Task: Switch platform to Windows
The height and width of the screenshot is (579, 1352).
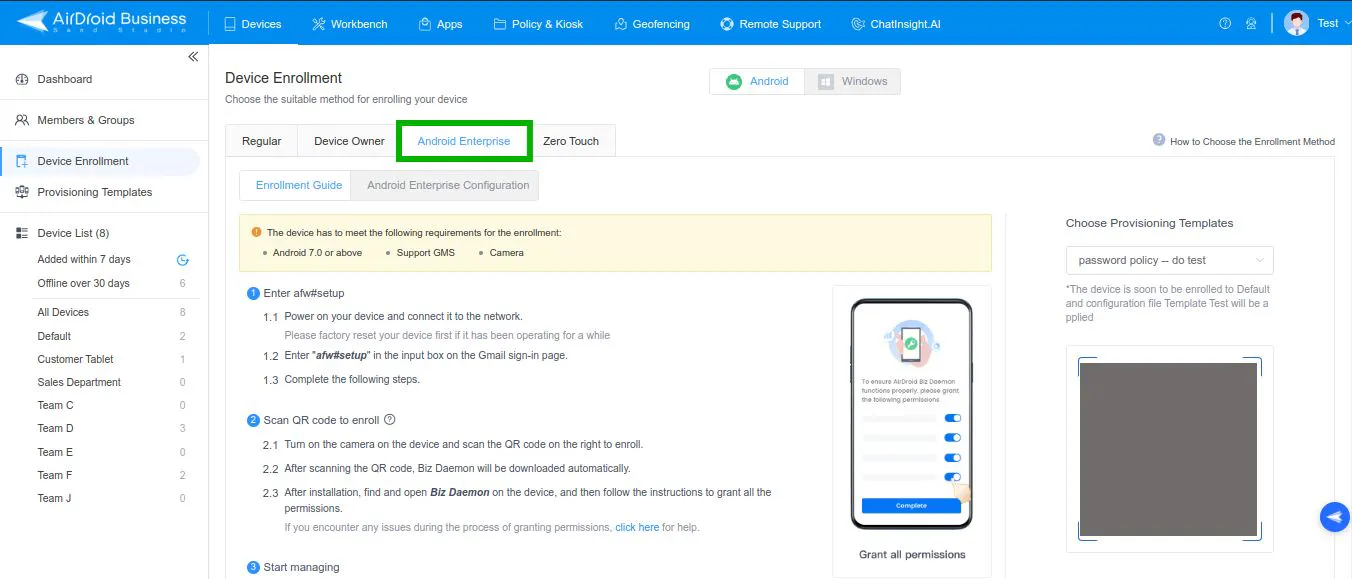Action: [852, 81]
